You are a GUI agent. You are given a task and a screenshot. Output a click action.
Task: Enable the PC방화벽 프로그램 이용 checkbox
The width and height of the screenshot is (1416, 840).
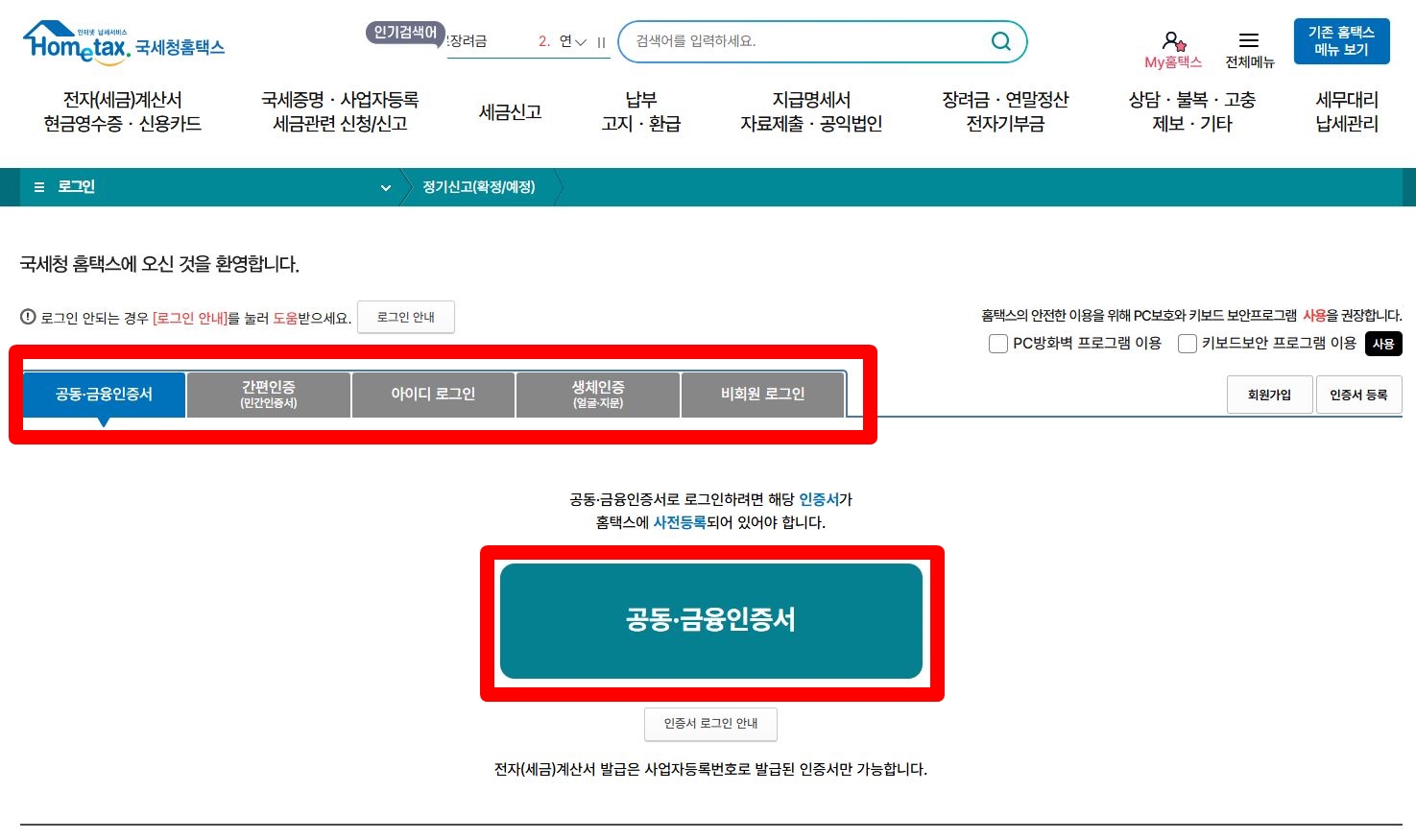click(998, 343)
